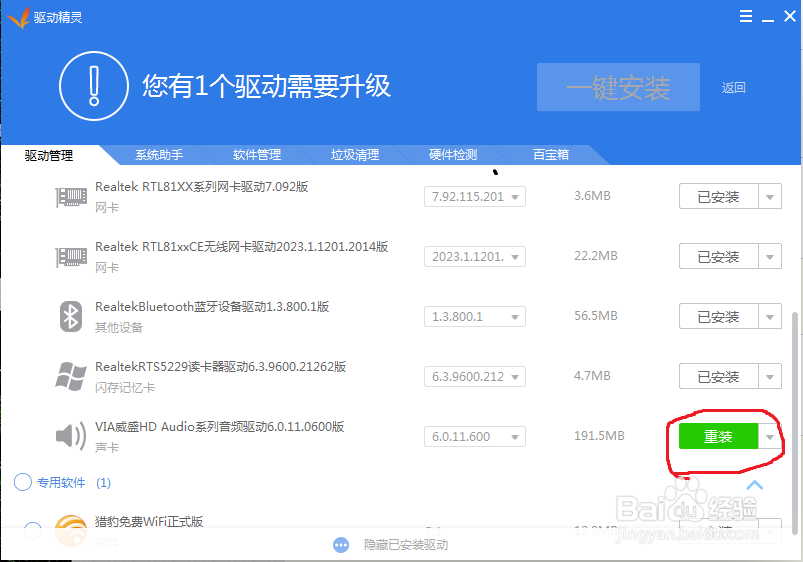The width and height of the screenshot is (803, 562).
Task: Click text VIA威盛HD Audio系列音频驱动6.0.11.0600版
Action: click(x=220, y=427)
